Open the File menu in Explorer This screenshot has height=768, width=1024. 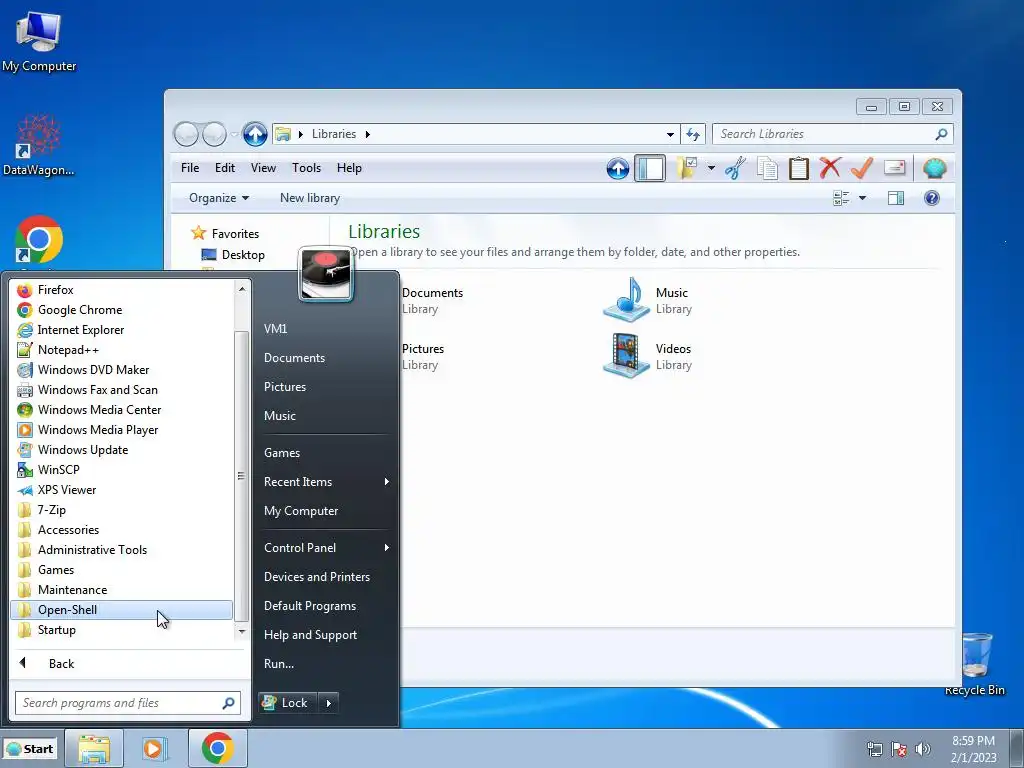(x=190, y=168)
